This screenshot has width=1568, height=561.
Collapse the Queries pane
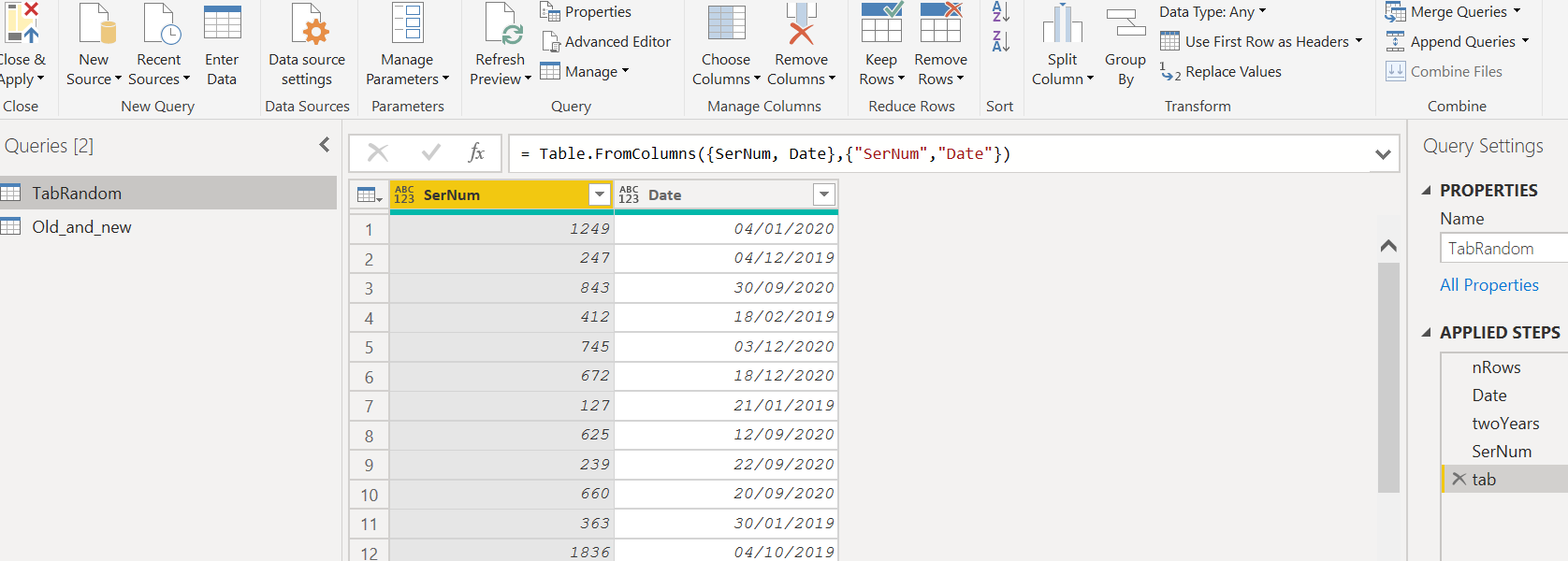tap(325, 145)
